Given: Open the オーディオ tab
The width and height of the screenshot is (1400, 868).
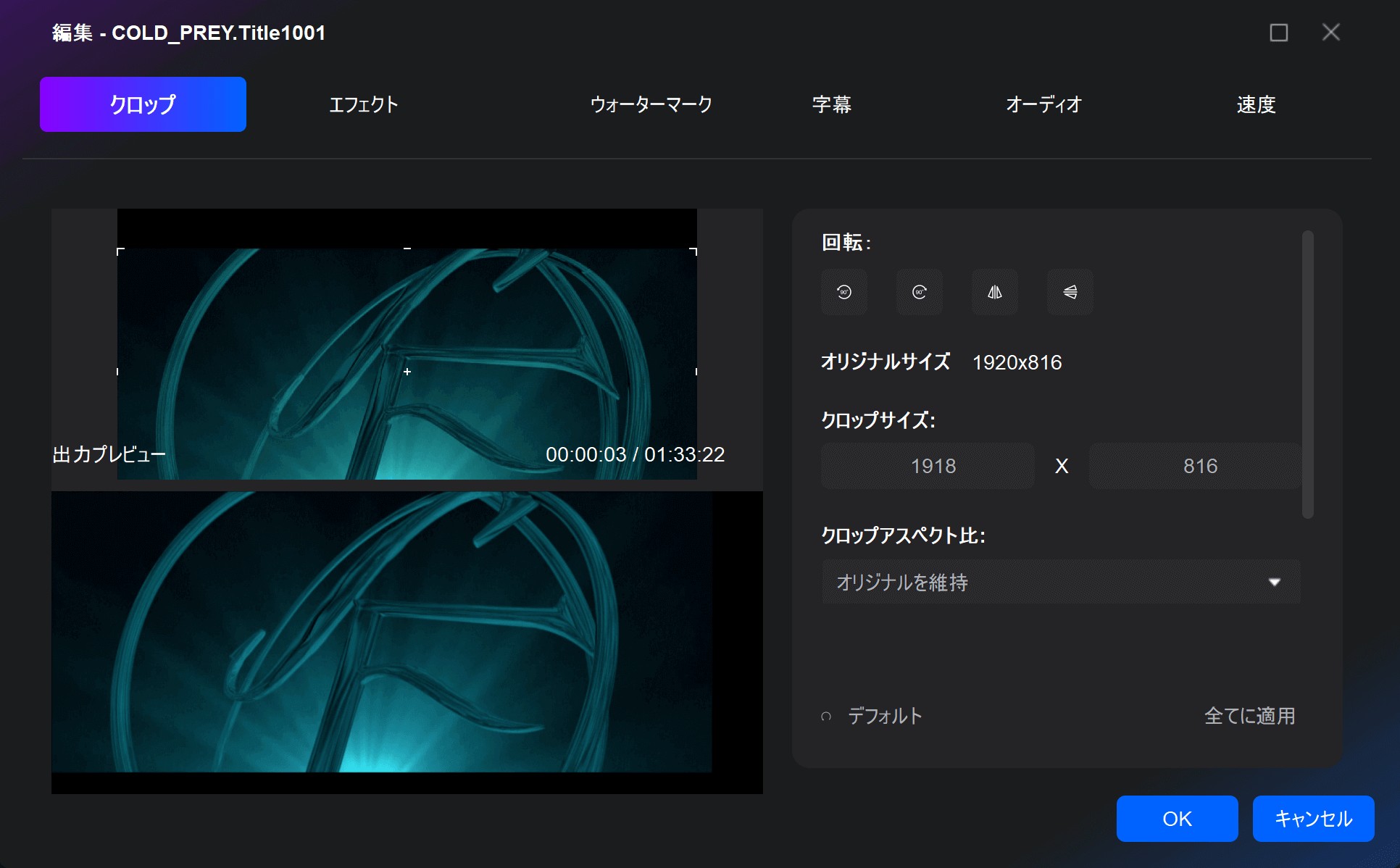Looking at the screenshot, I should (1043, 104).
